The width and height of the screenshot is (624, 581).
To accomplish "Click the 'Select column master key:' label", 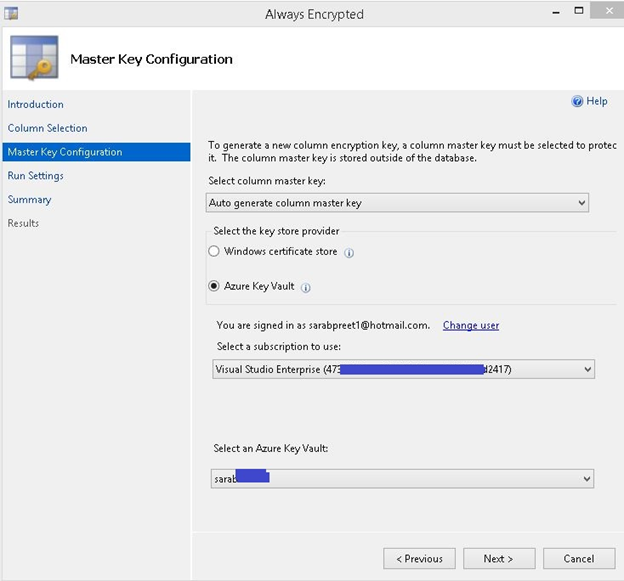I will pyautogui.click(x=267, y=181).
